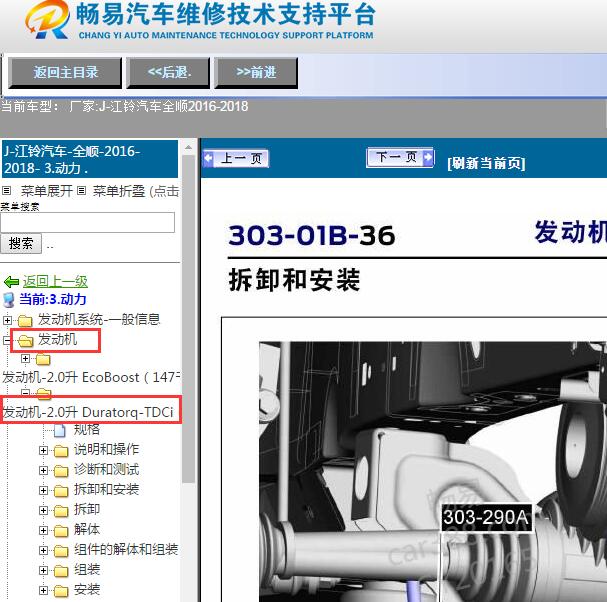Click the 当前:3.动力 computer icon
The height and width of the screenshot is (602, 607).
(x=9, y=300)
